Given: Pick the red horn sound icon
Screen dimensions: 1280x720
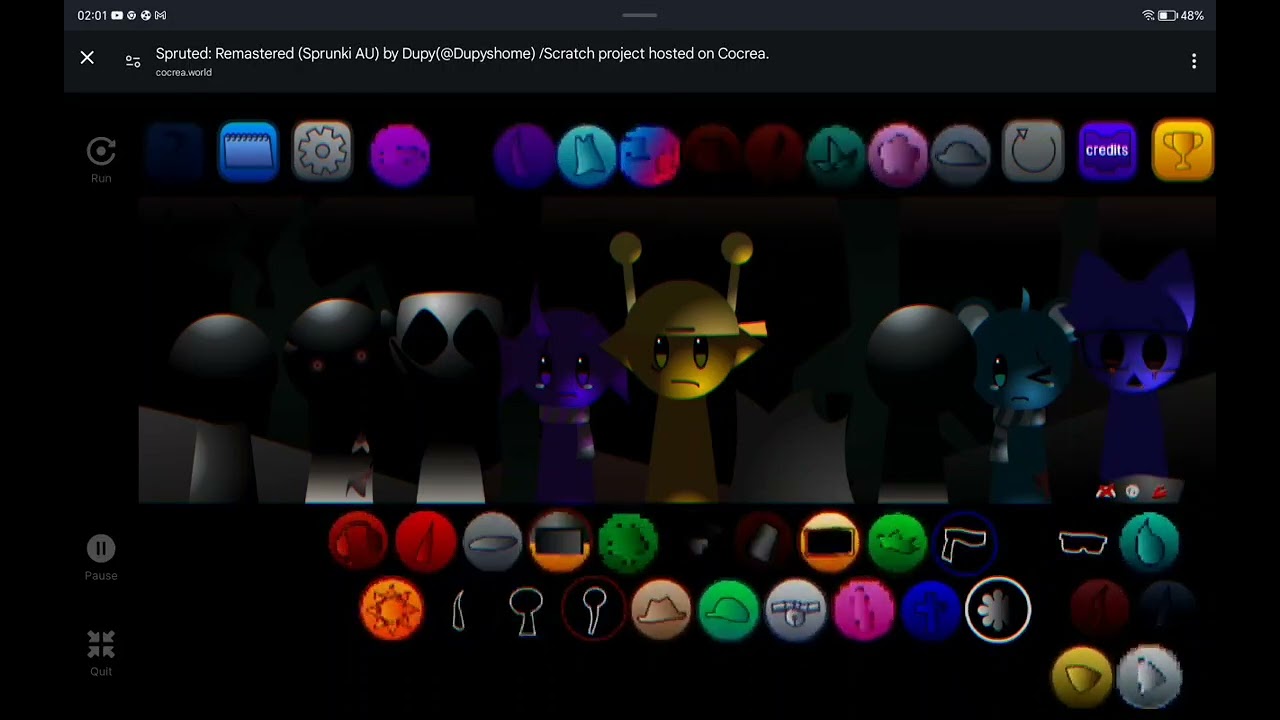Looking at the screenshot, I should 425,541.
